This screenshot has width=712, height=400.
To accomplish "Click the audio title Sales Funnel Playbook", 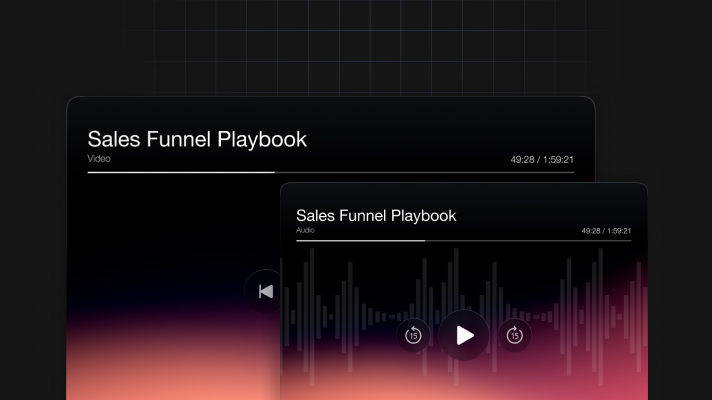I will point(376,215).
